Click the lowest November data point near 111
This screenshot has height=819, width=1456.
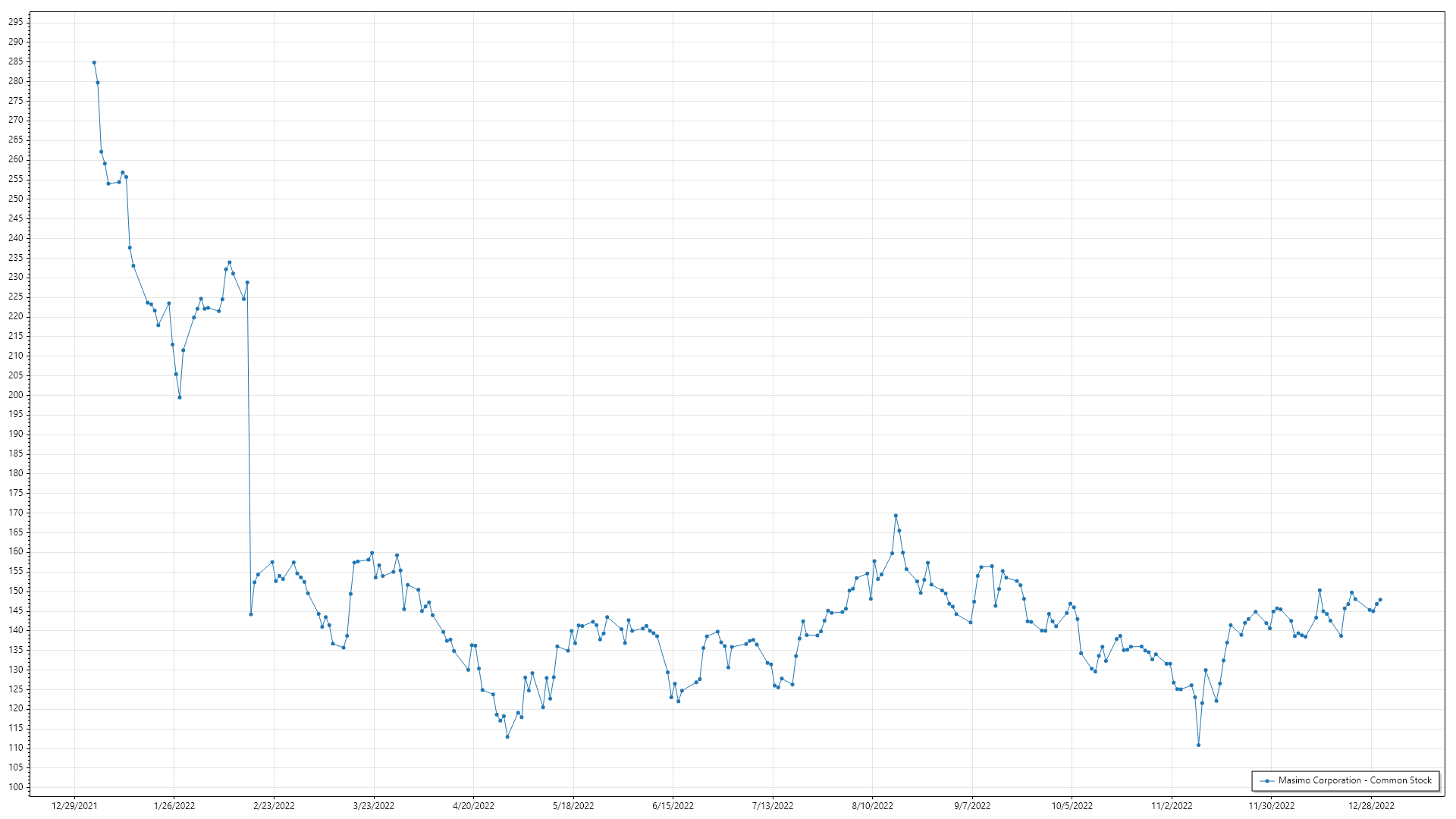pyautogui.click(x=1198, y=745)
